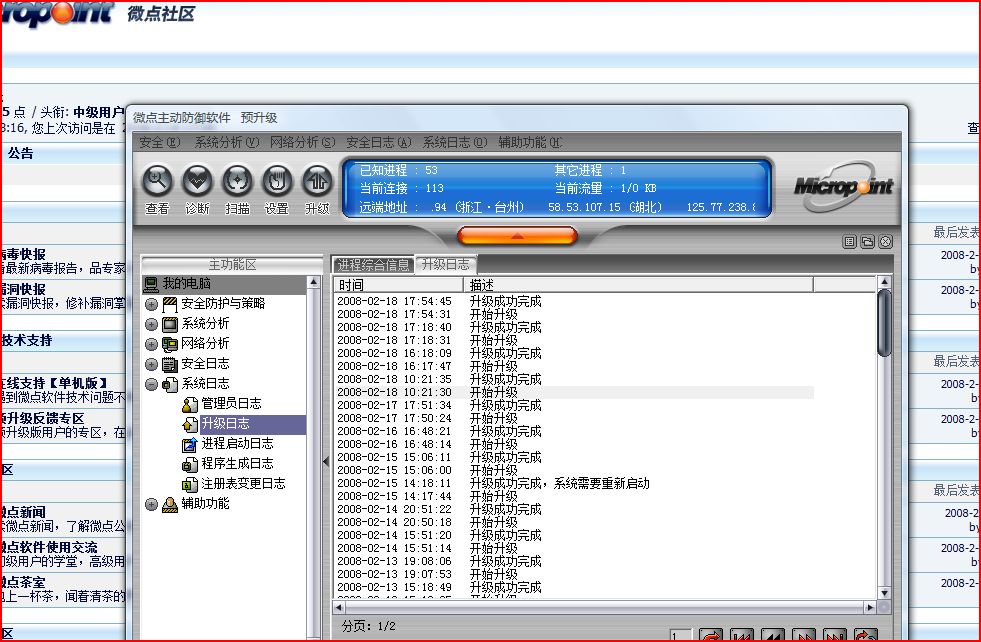Click the log list's horizontal scroll left arrow
The height and width of the screenshot is (642, 981).
coord(339,607)
